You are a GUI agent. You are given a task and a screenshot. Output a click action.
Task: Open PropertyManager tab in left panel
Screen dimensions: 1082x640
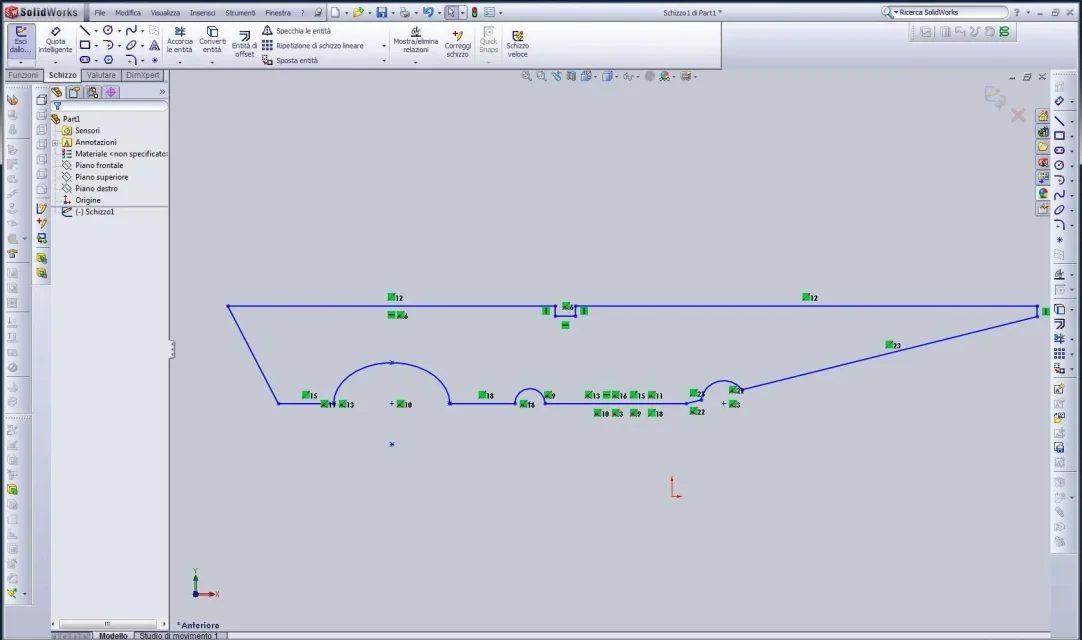(x=75, y=92)
